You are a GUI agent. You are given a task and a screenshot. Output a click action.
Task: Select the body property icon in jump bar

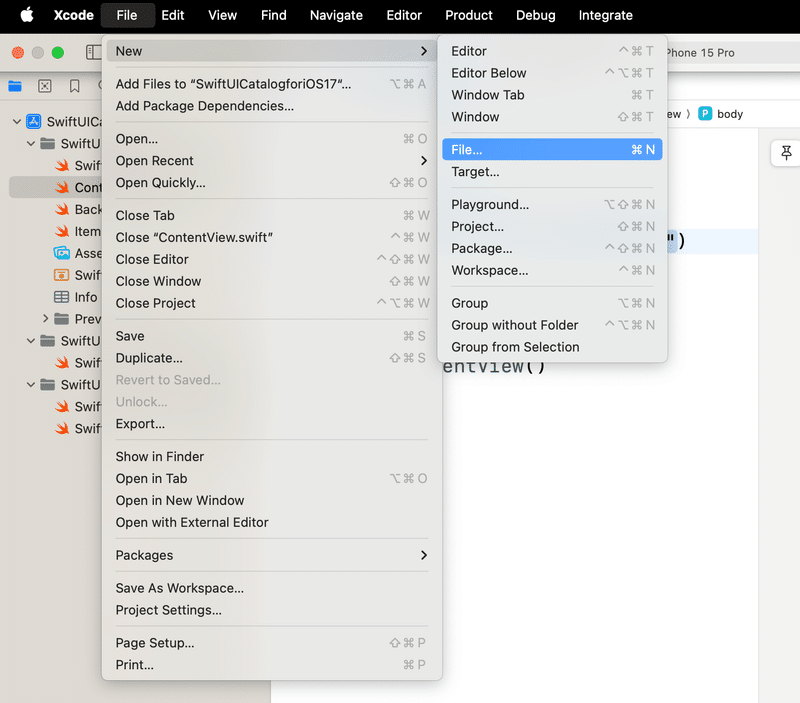pyautogui.click(x=705, y=114)
